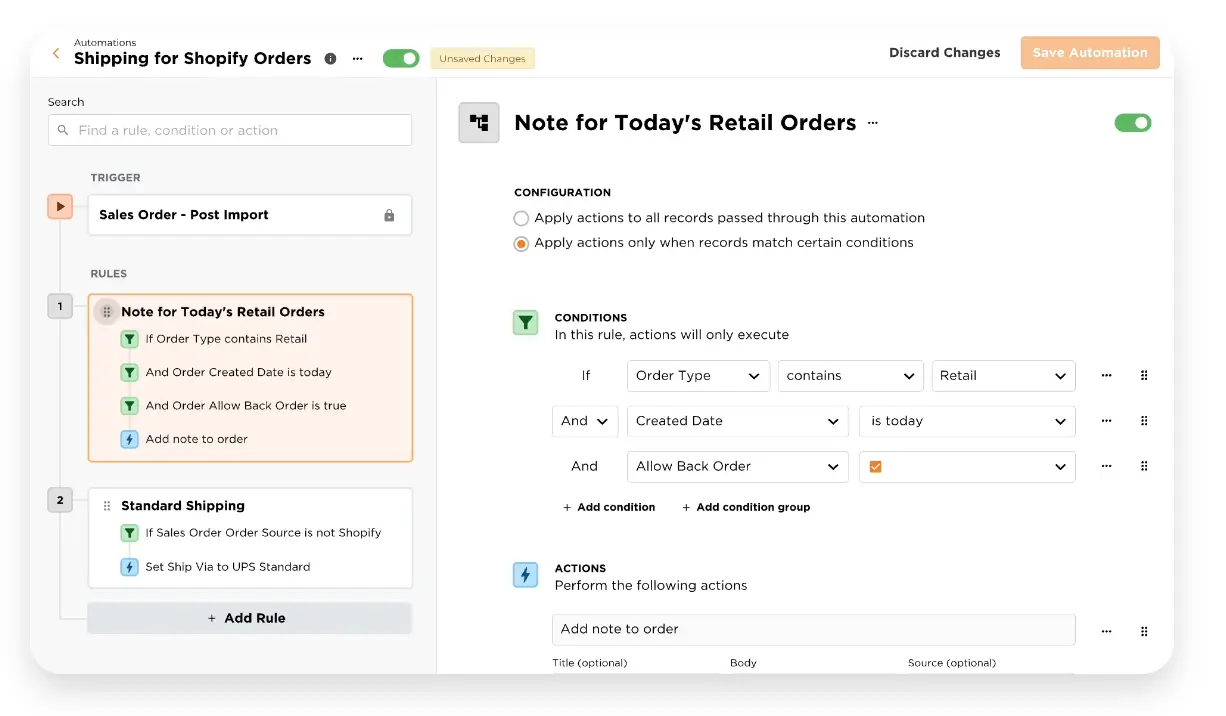The width and height of the screenshot is (1226, 716).
Task: Click rule number 1 badge
Action: pos(60,307)
